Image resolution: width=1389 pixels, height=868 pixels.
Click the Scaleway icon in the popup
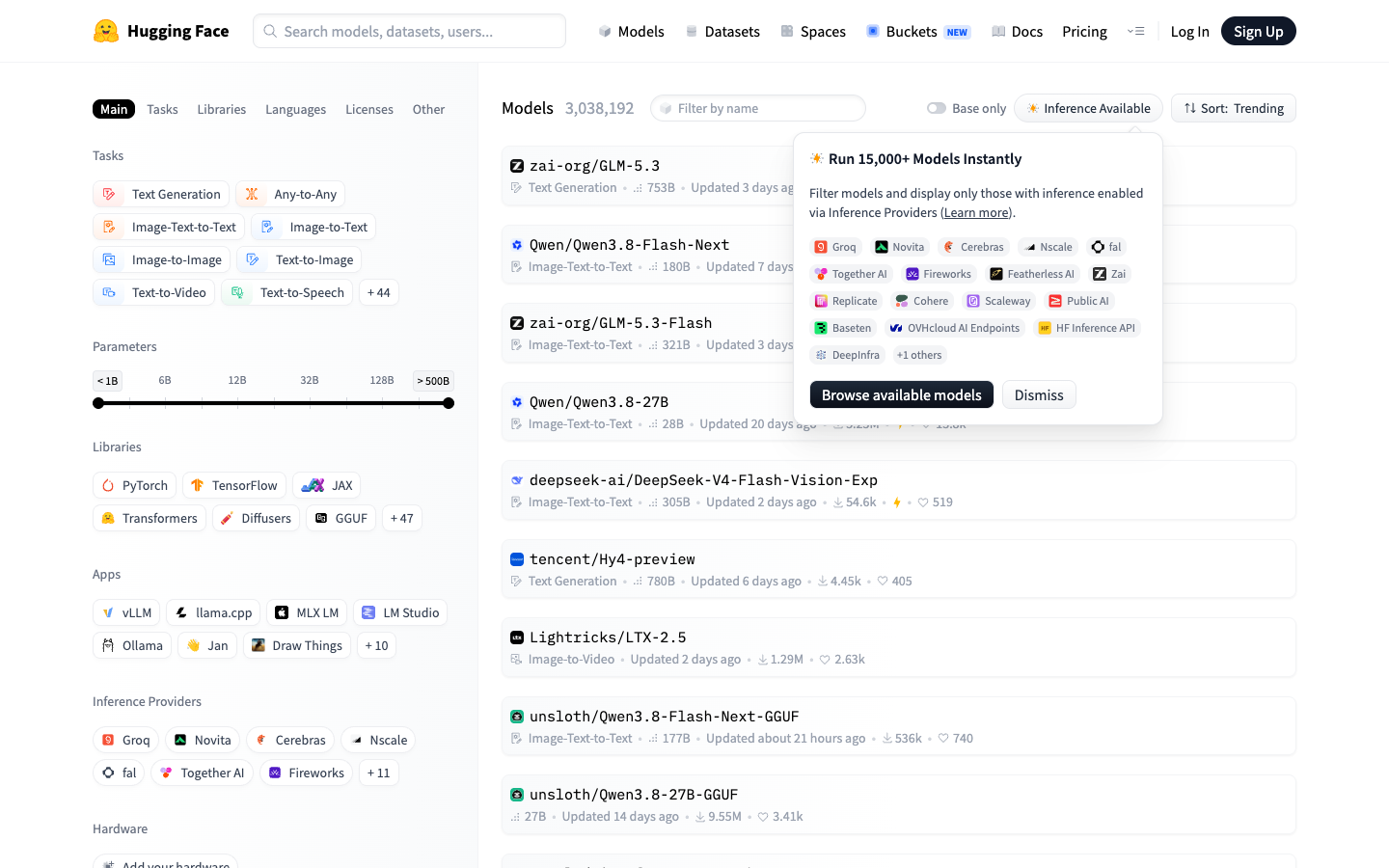973,301
